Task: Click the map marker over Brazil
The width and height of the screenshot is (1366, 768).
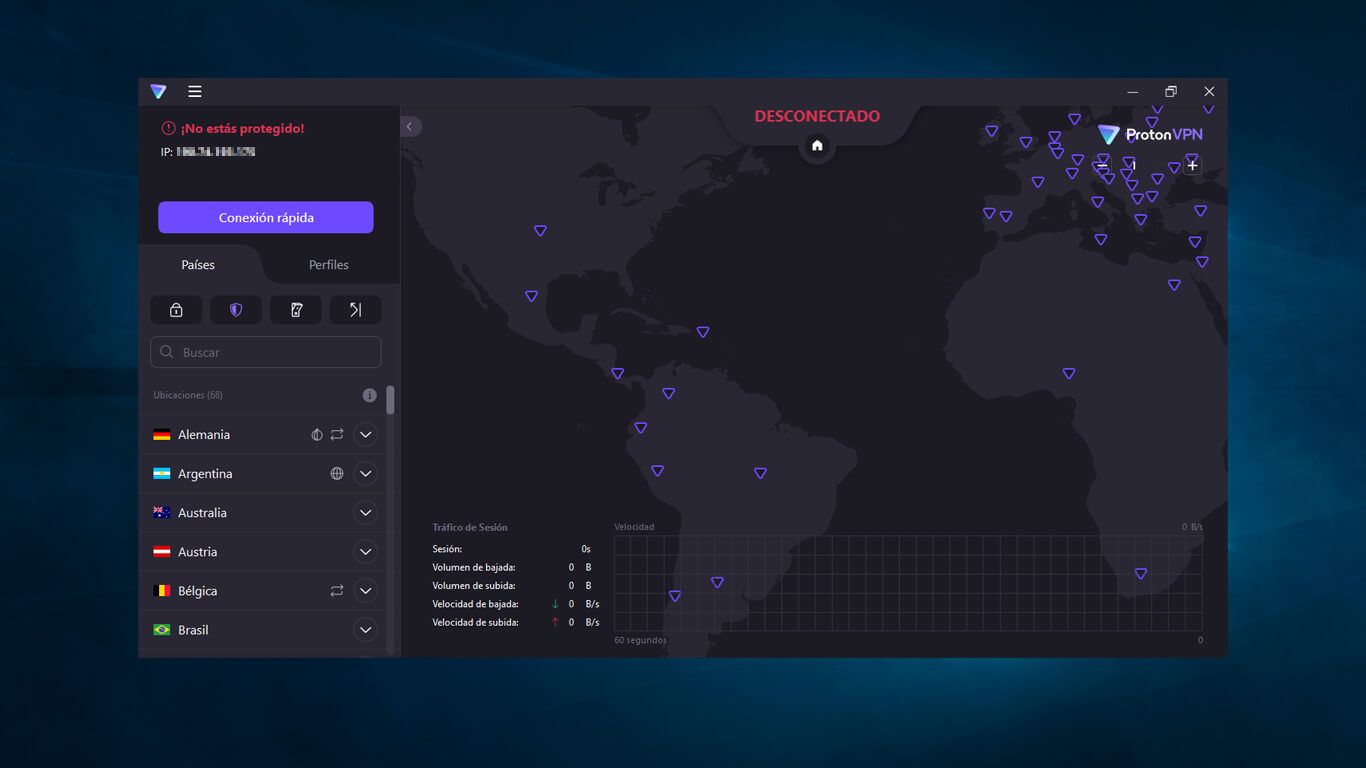Action: (x=760, y=473)
